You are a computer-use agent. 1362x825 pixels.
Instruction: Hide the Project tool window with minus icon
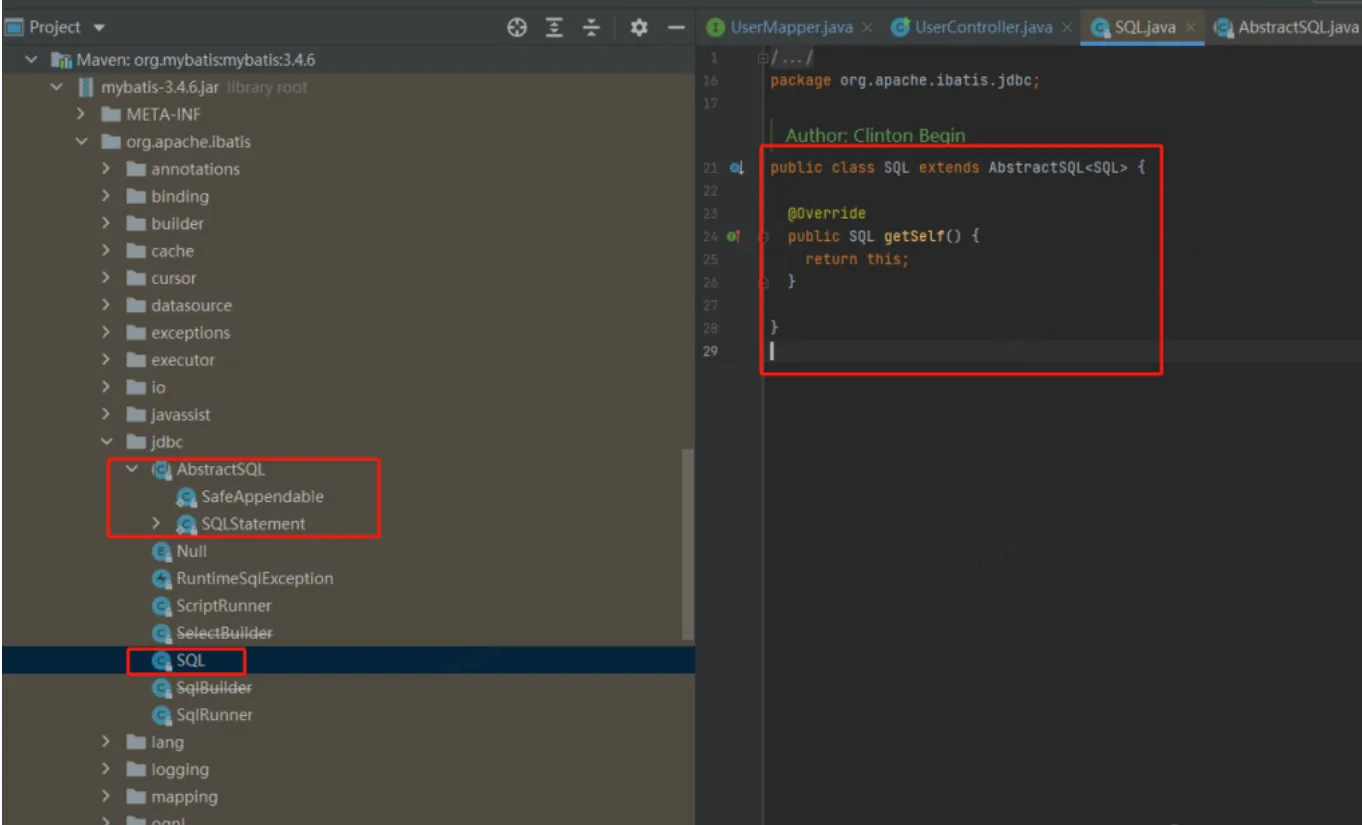coord(675,27)
